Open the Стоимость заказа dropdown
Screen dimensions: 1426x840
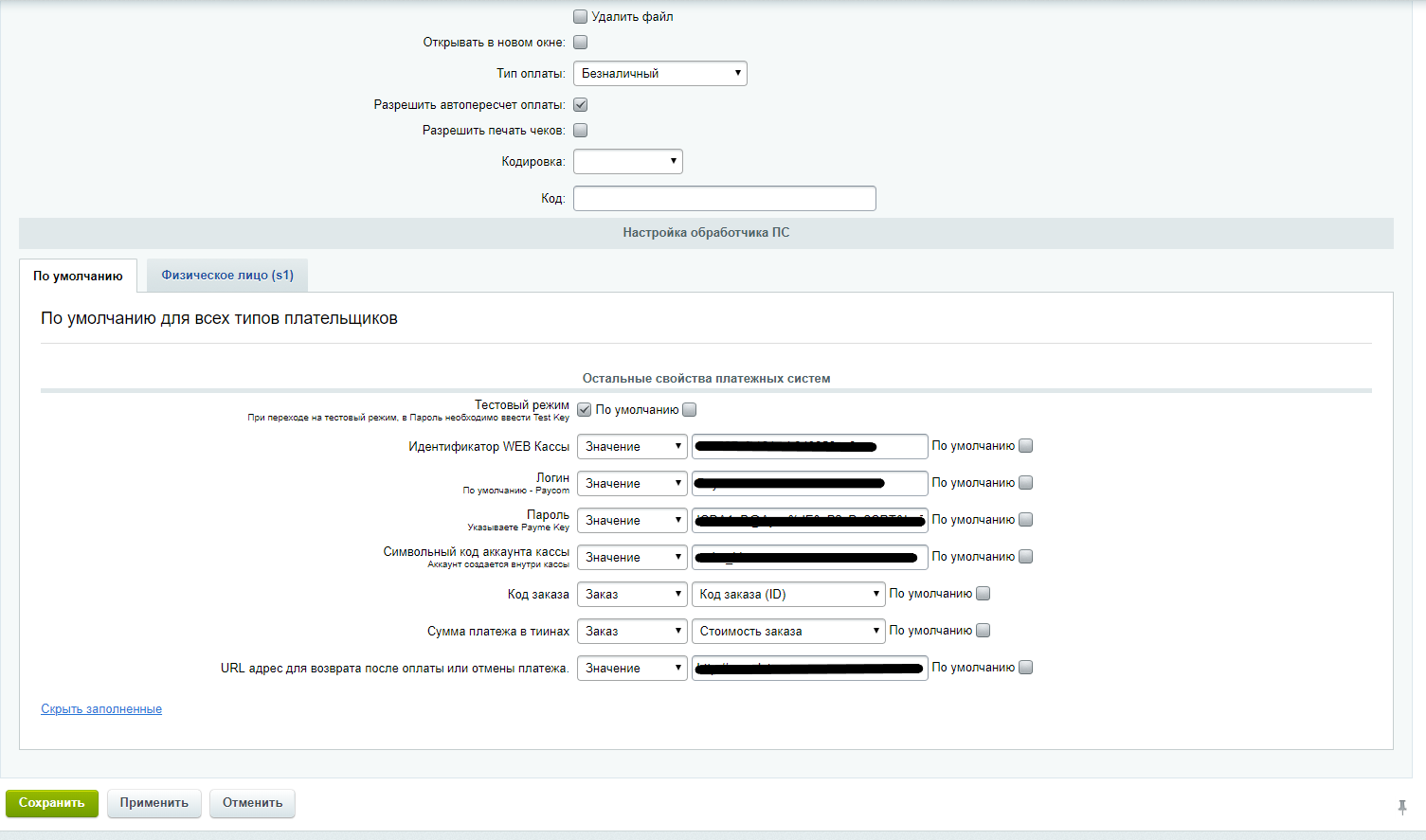(x=788, y=631)
